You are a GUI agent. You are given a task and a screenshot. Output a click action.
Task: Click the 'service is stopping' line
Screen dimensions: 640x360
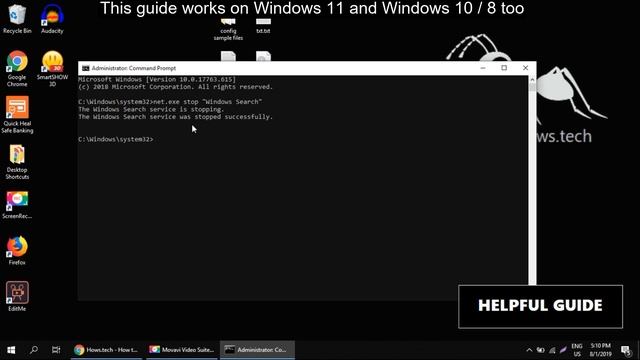pyautogui.click(x=151, y=109)
